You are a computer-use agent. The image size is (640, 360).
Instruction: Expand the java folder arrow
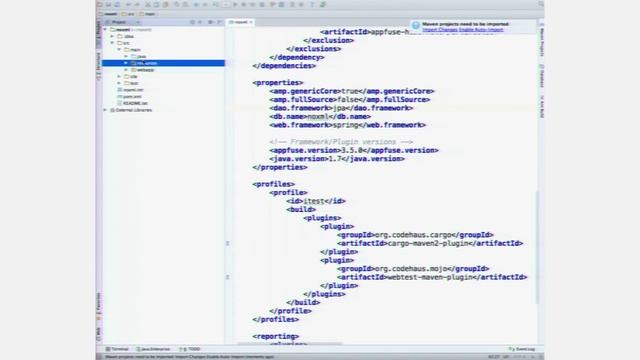pyautogui.click(x=126, y=56)
